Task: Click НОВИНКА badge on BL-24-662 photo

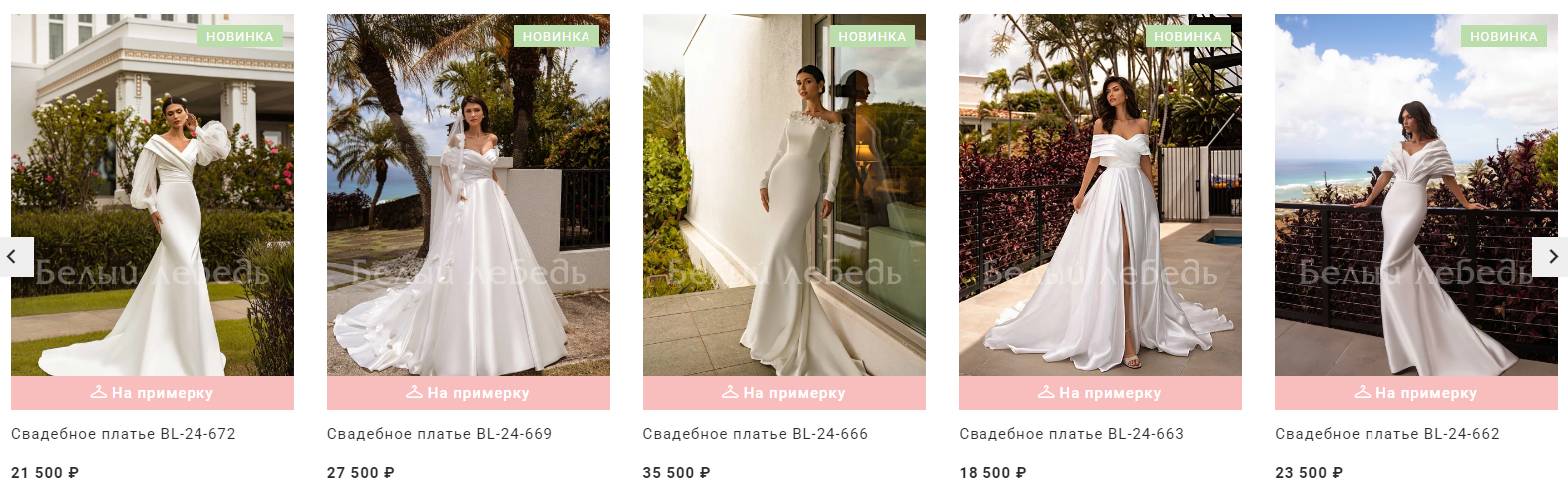Action: pos(1503,36)
